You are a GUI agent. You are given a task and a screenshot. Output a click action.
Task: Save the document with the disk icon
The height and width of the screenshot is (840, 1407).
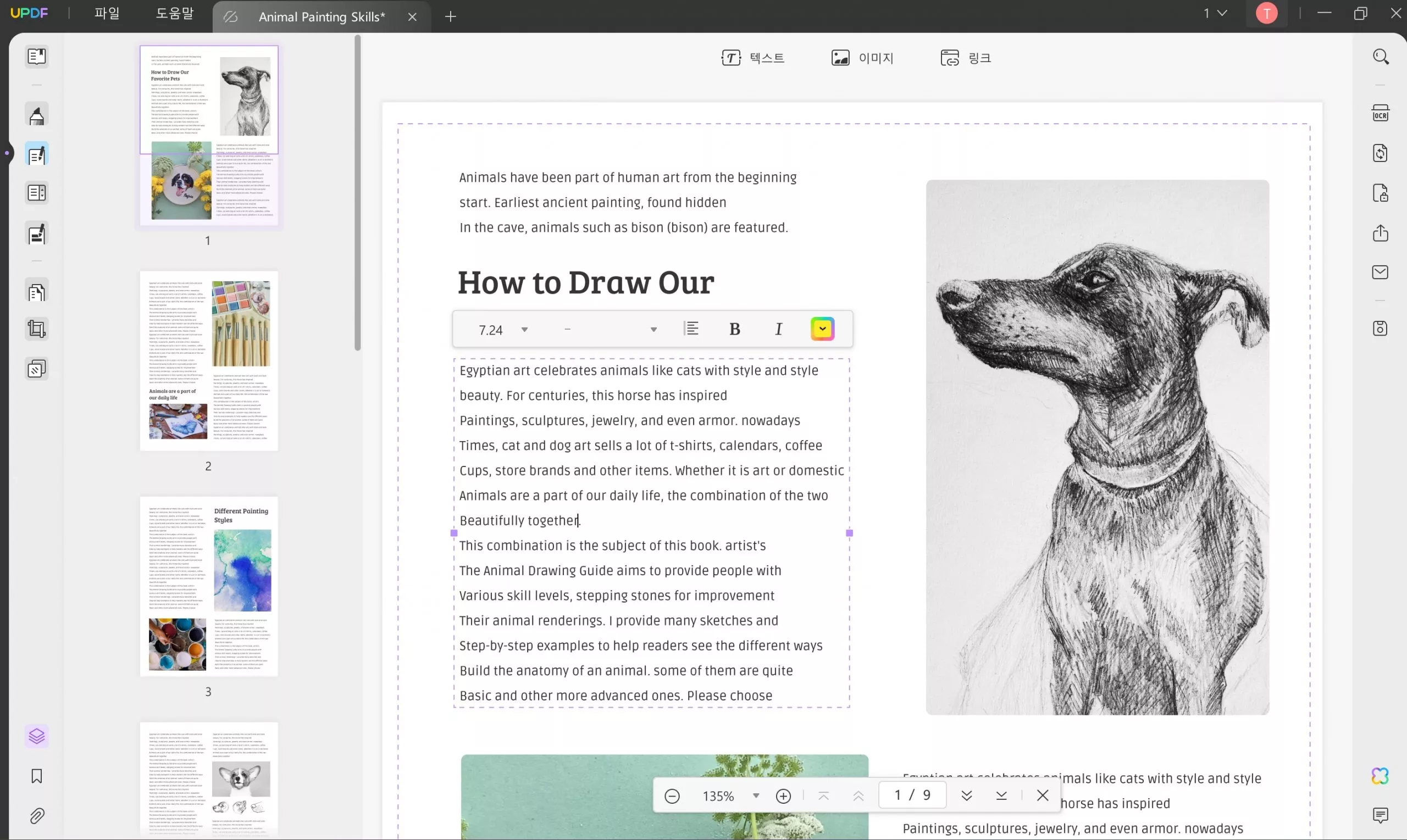1381,329
